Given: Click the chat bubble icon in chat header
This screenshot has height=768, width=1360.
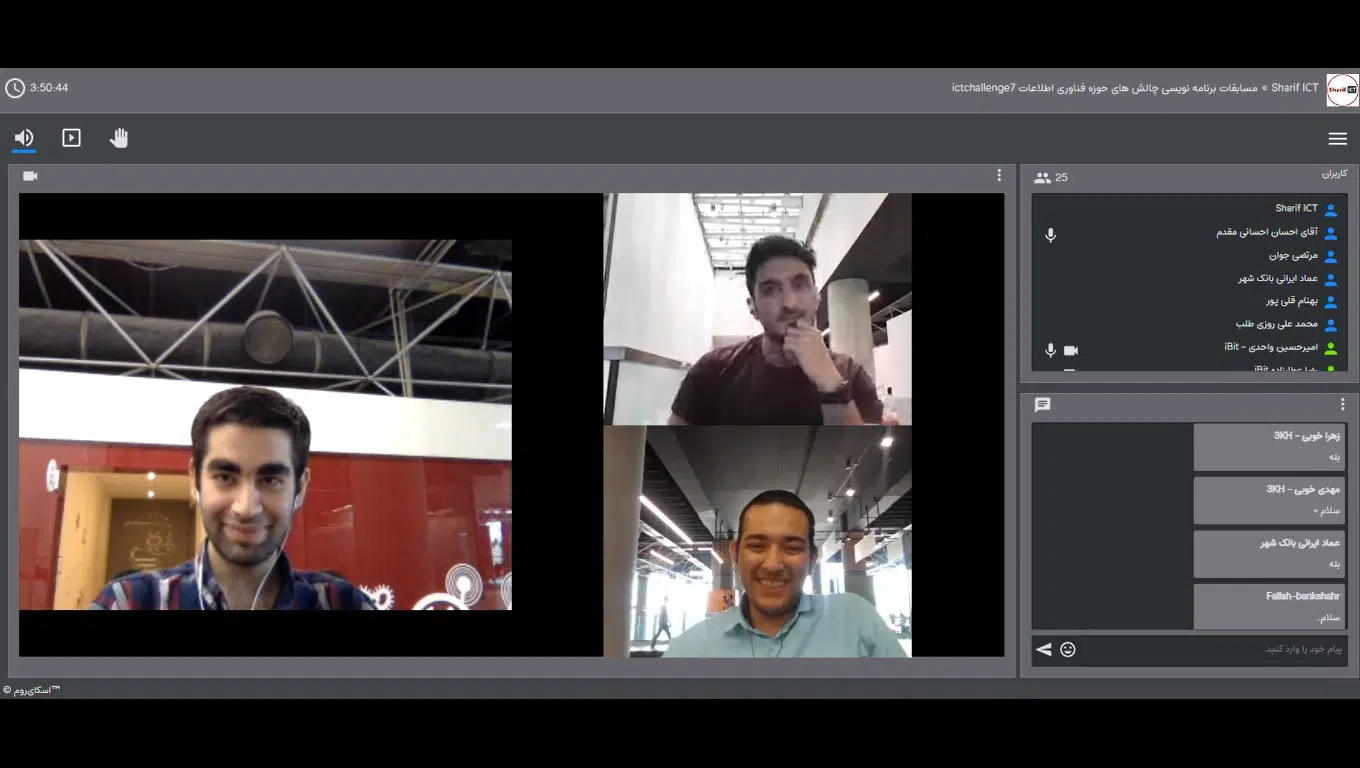Looking at the screenshot, I should pyautogui.click(x=1042, y=405).
